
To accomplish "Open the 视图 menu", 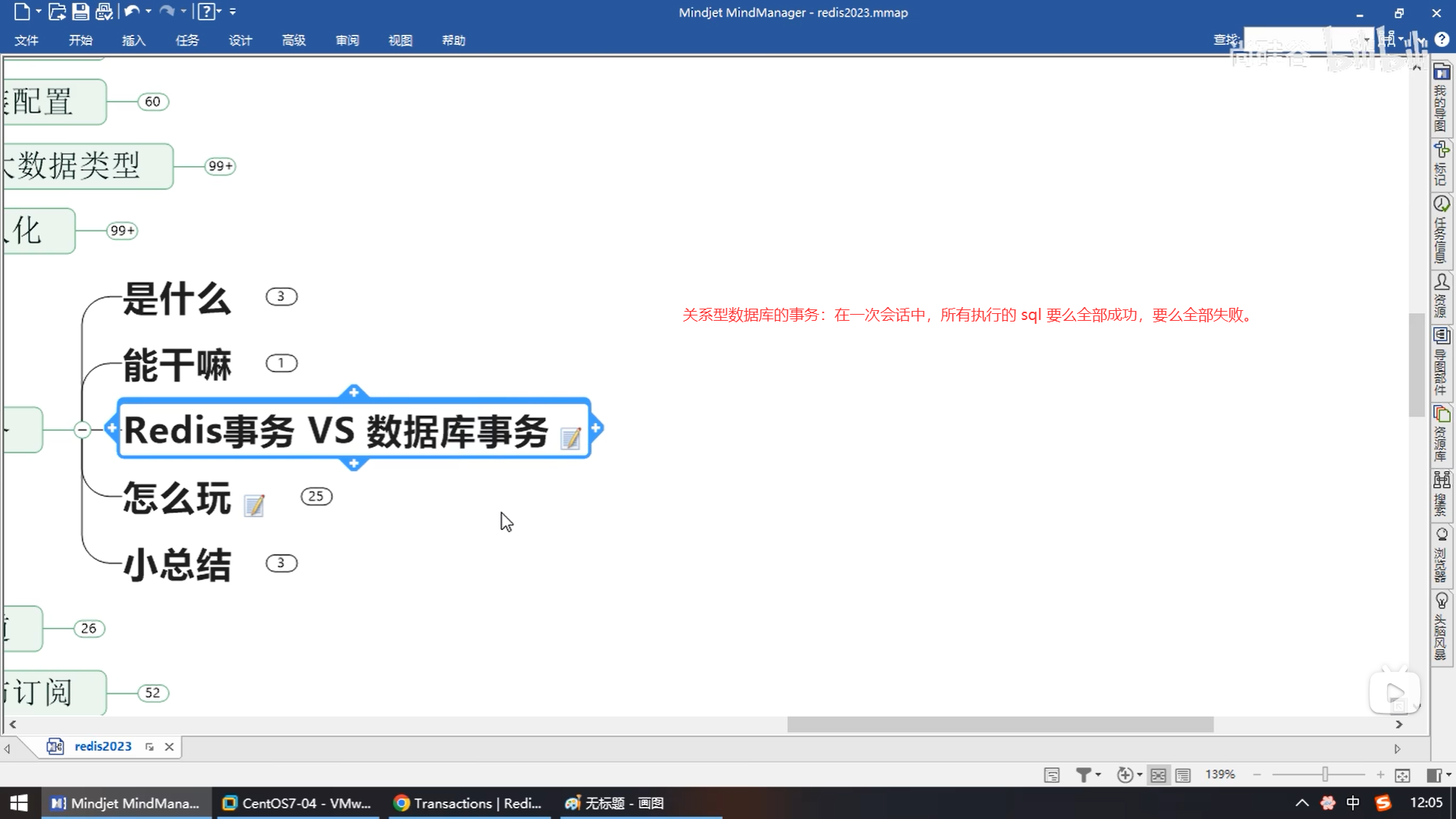I will tap(400, 40).
